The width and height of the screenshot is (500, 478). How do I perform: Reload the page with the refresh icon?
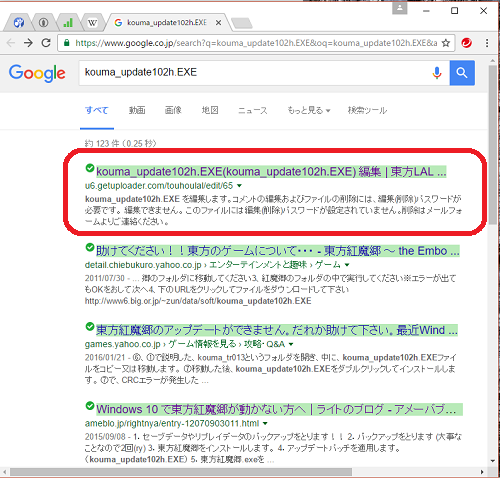click(x=46, y=43)
